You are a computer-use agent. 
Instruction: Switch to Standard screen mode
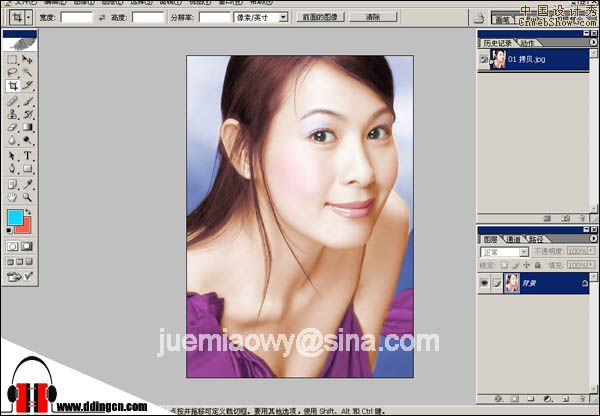point(10,262)
